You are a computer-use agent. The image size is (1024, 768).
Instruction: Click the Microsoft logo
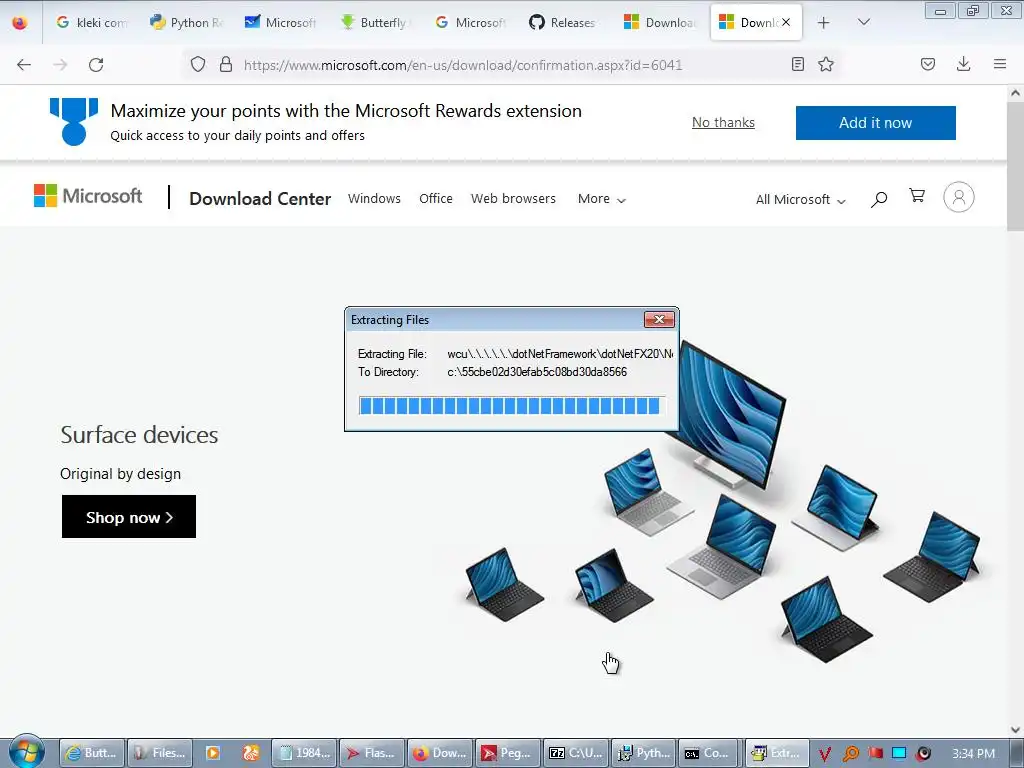click(x=88, y=196)
